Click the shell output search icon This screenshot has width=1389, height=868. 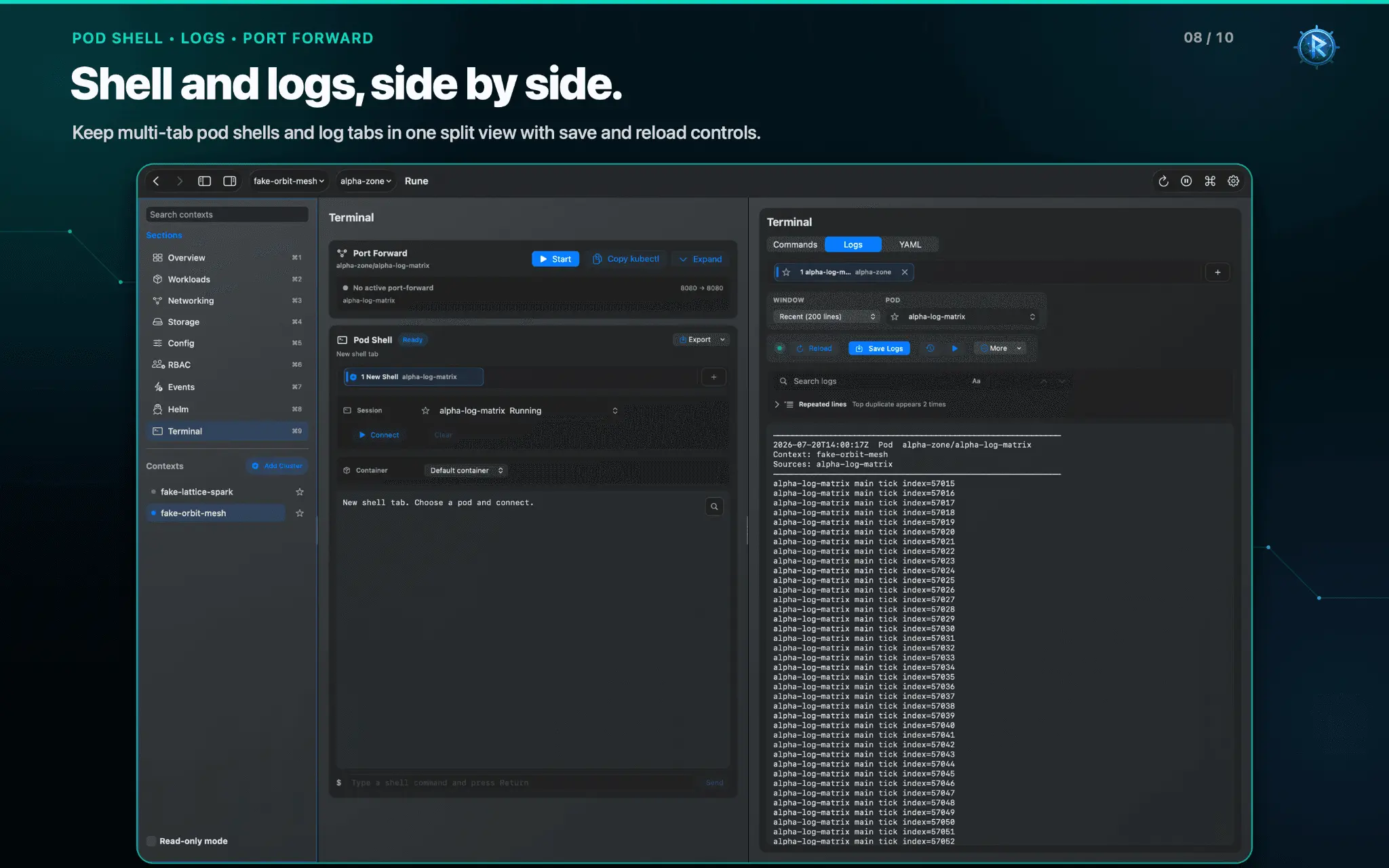click(714, 507)
